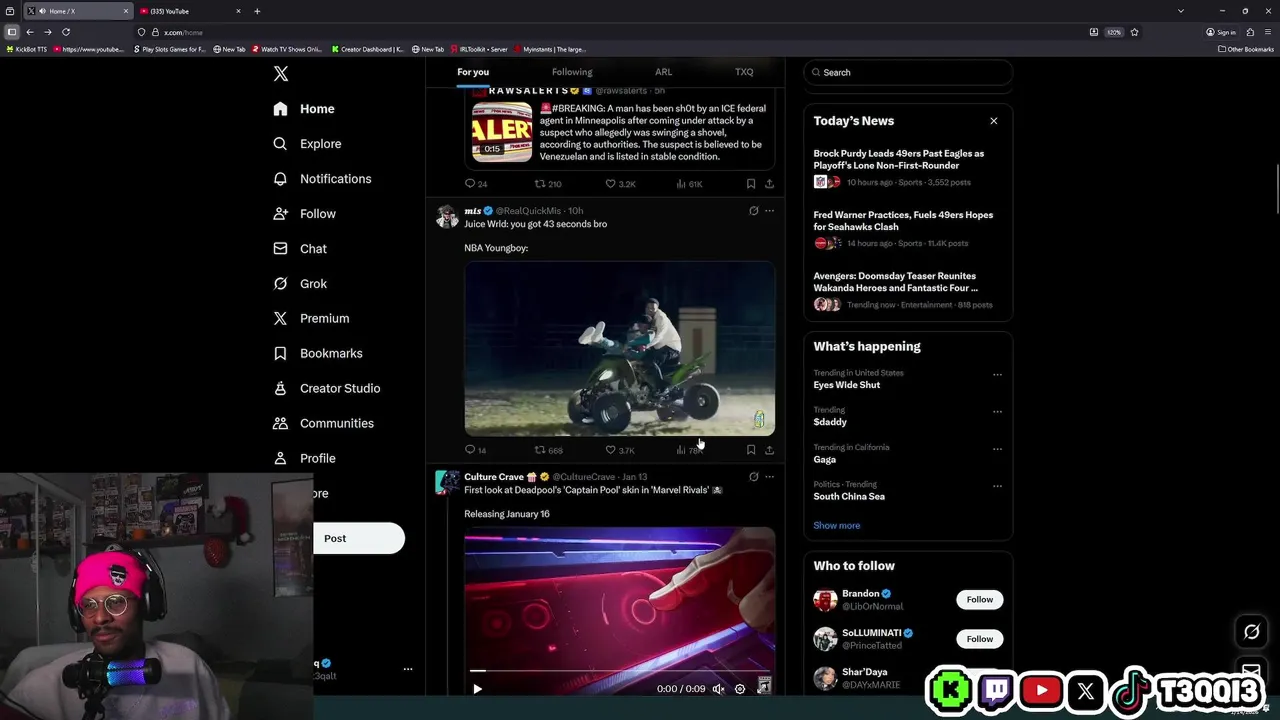Bookmark this page with star icon
This screenshot has width=1280, height=720.
click(1134, 32)
